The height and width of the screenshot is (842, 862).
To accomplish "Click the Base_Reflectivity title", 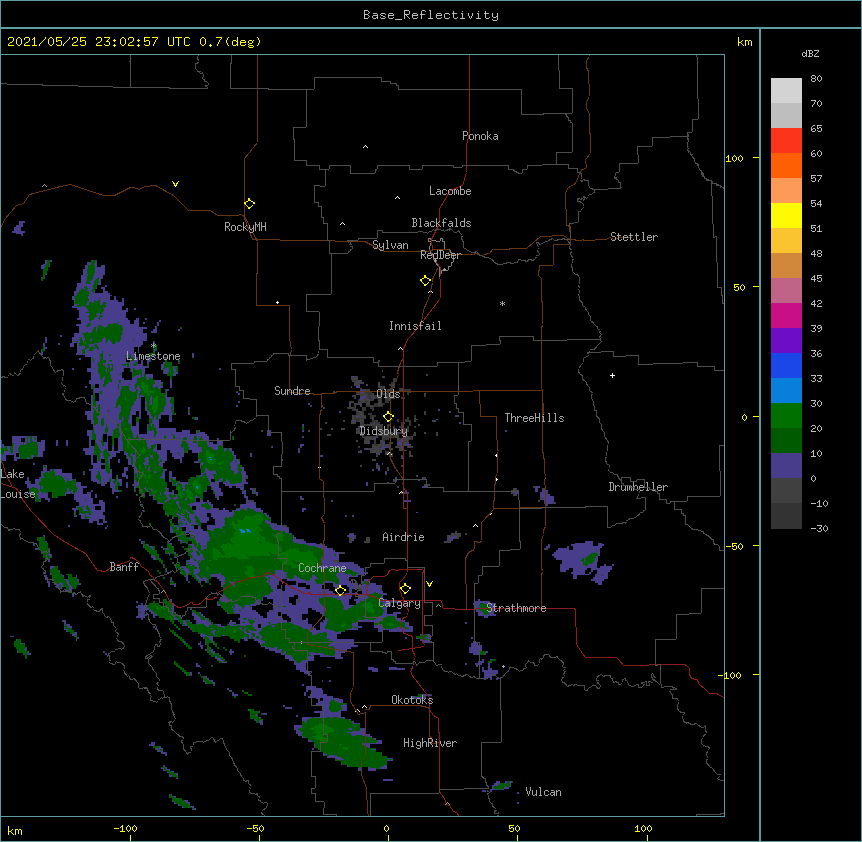I will [x=431, y=15].
